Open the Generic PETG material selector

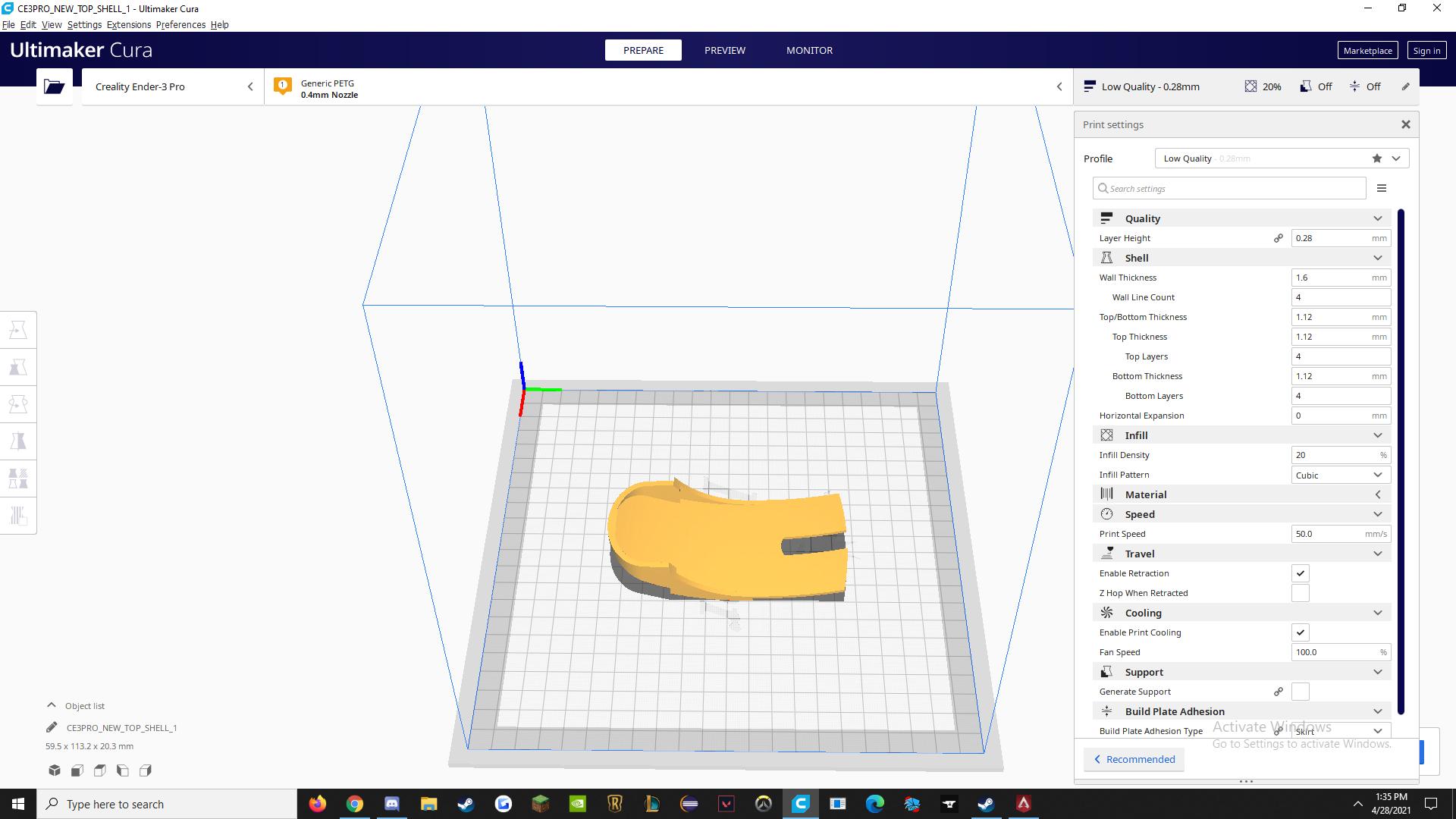(x=669, y=86)
